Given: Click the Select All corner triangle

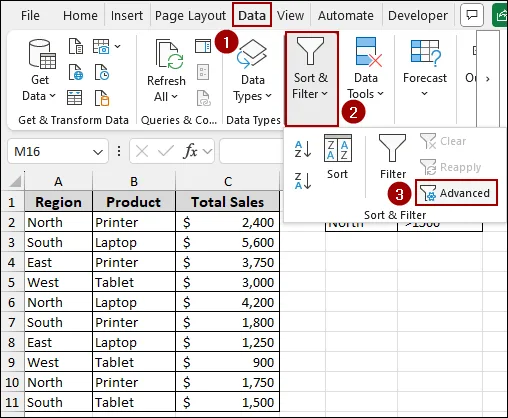Looking at the screenshot, I should click(15, 181).
